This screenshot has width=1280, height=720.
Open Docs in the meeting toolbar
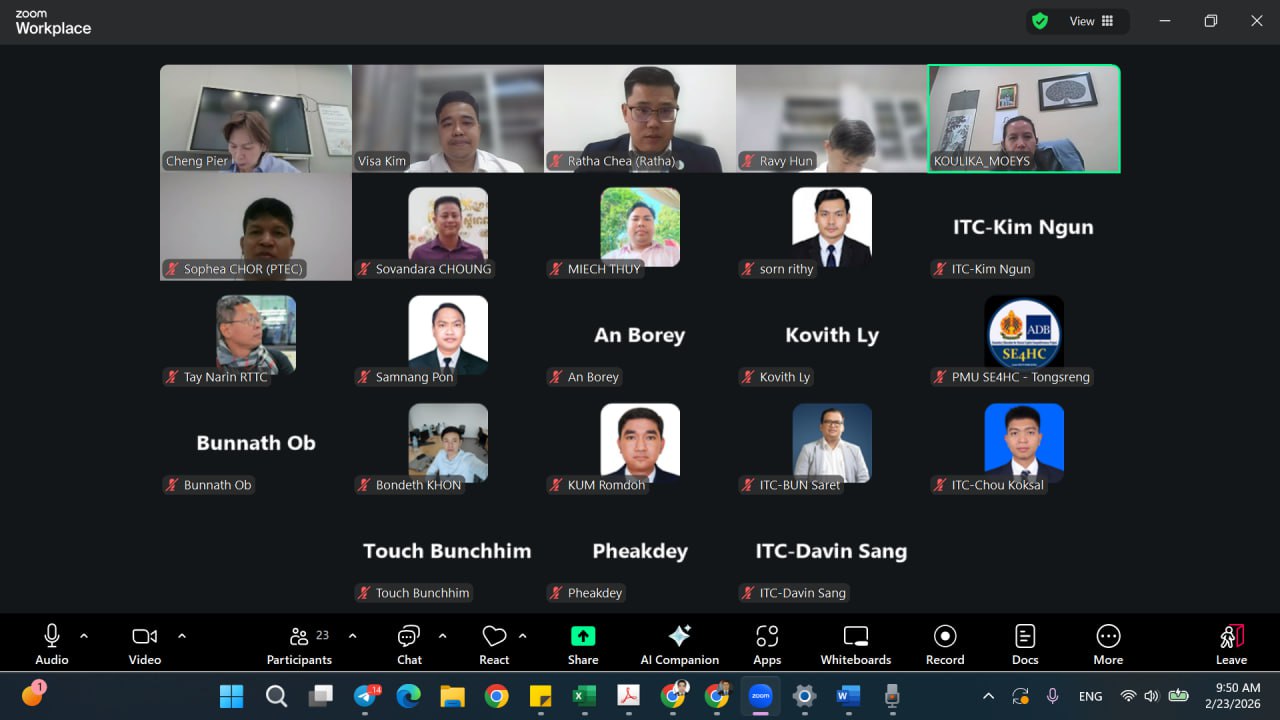click(x=1025, y=643)
